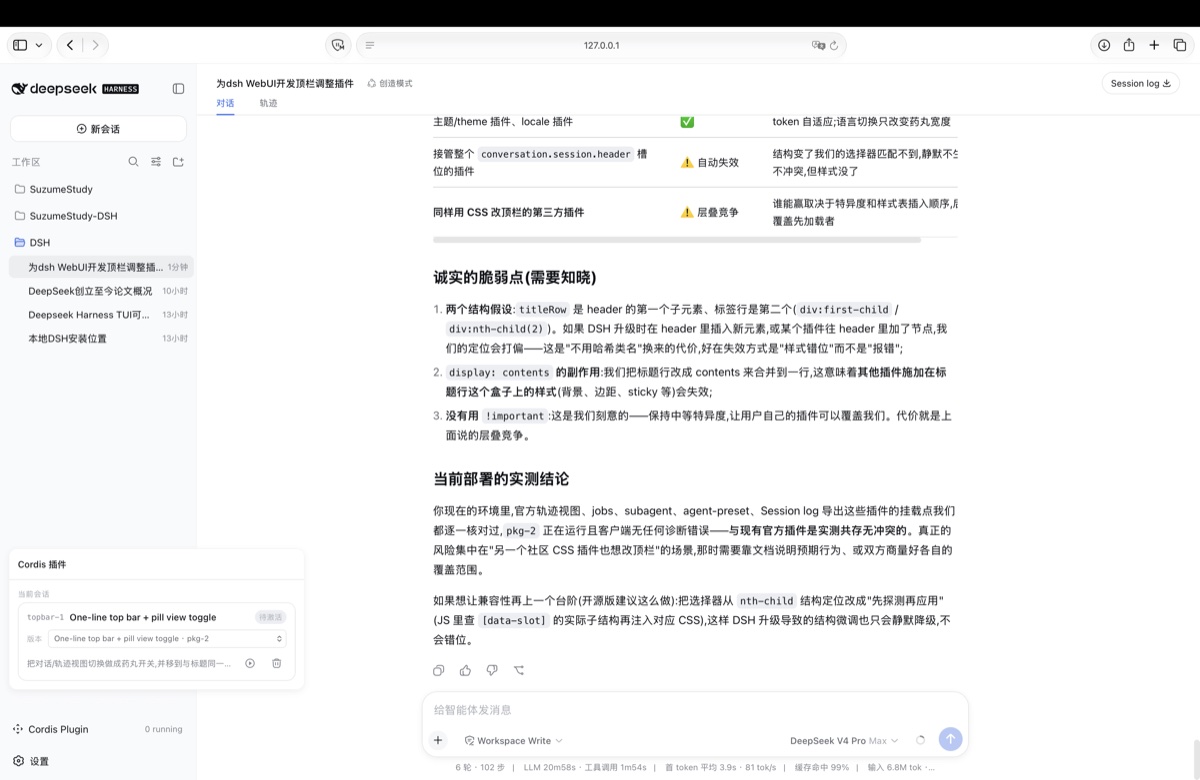
Task: Click the 诚实的脆弱点(需要知晓) heading
Action: 514,277
